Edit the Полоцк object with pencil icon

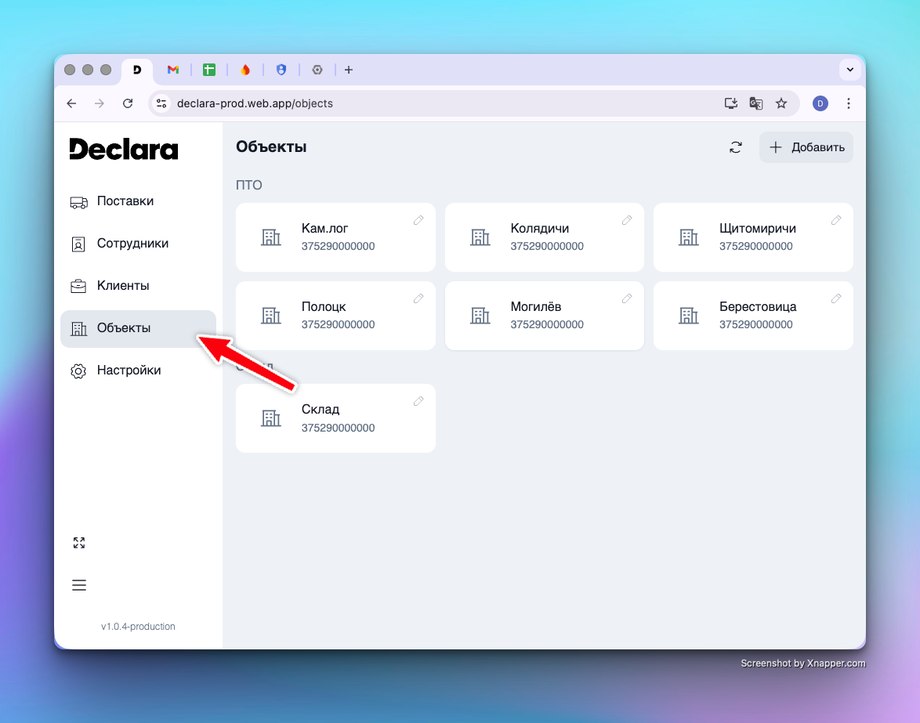tap(418, 299)
